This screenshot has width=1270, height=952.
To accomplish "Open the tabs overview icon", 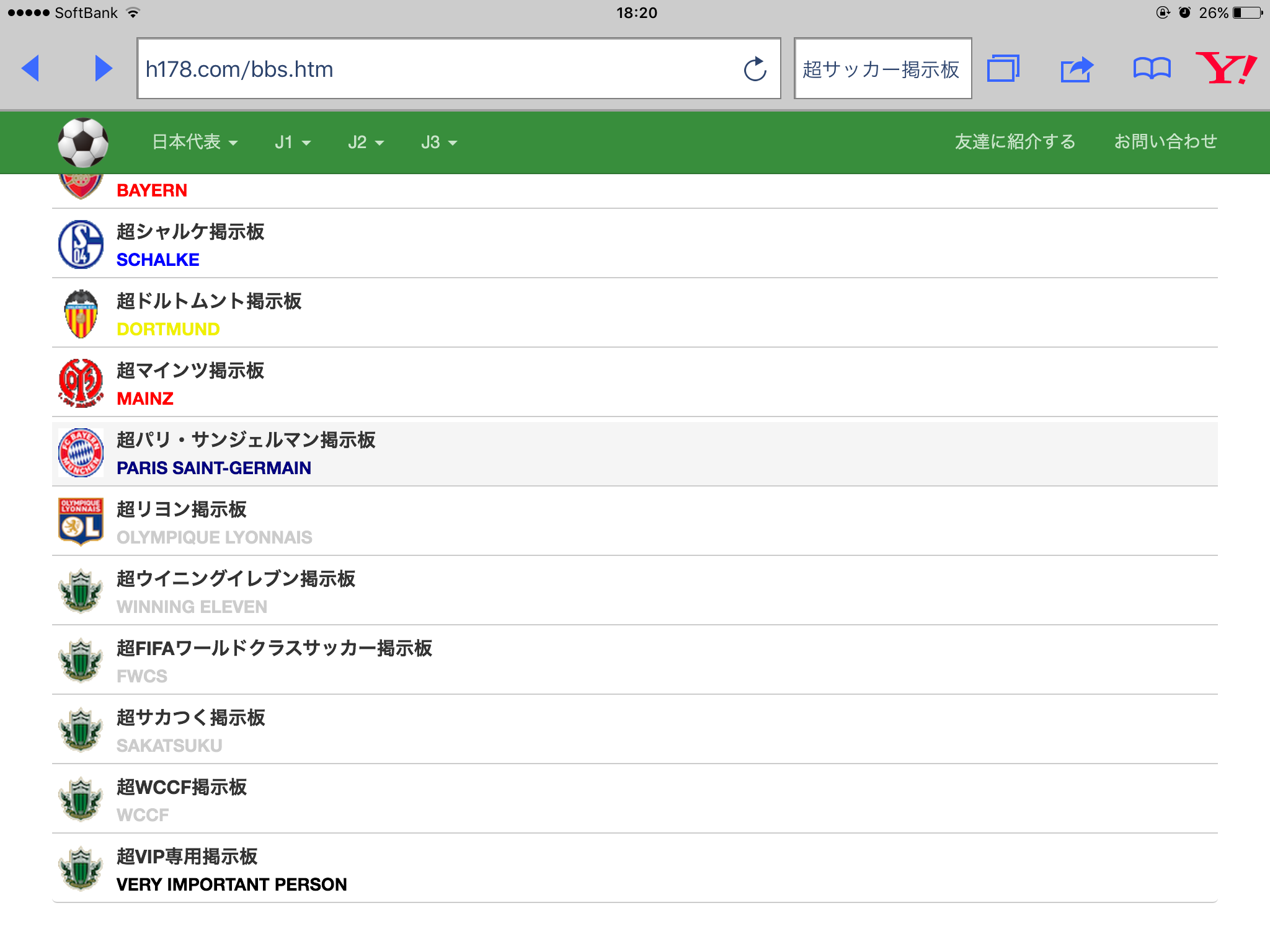I will (x=1003, y=68).
